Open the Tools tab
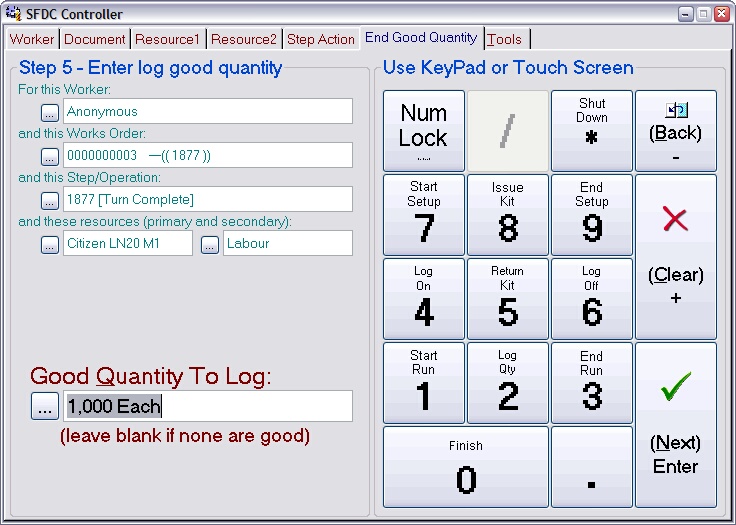Viewport: 736px width, 525px height. coord(504,39)
